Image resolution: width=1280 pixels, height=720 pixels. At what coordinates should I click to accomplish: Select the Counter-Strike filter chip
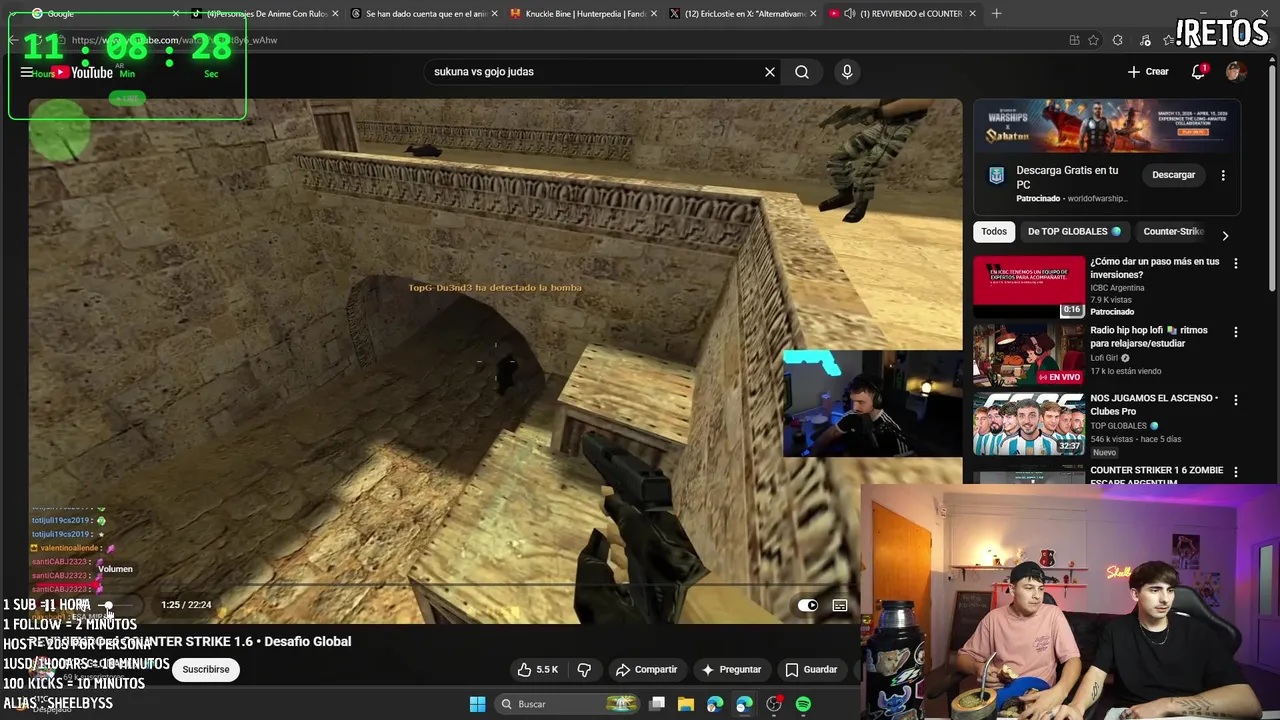click(1173, 231)
